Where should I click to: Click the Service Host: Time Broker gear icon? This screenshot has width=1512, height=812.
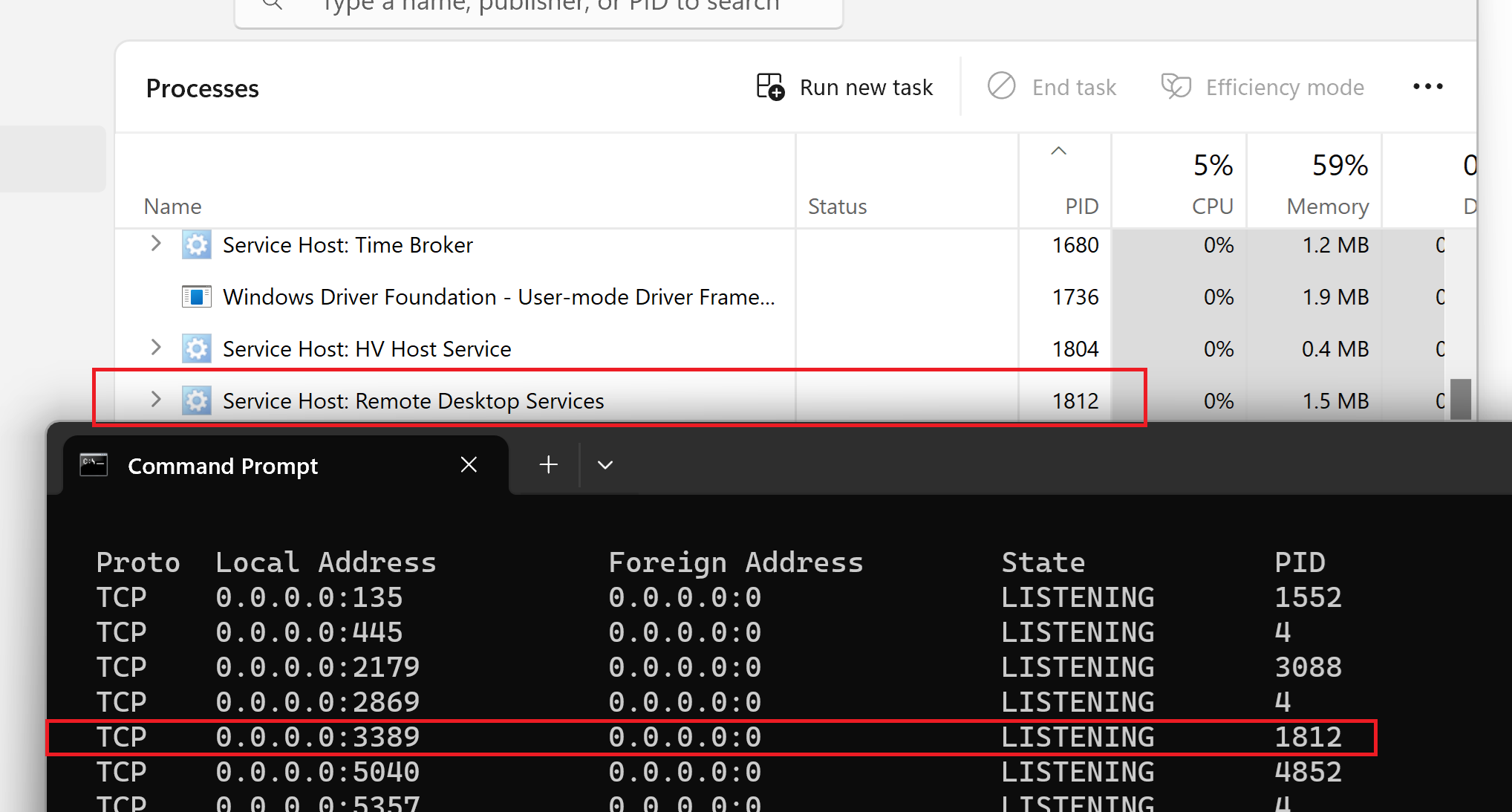197,245
